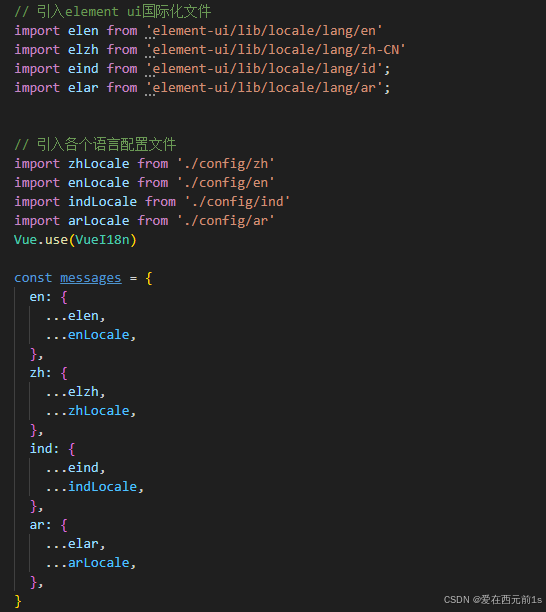546x612 pixels.
Task: Click the eind identifier in the import line
Action: tap(83, 69)
